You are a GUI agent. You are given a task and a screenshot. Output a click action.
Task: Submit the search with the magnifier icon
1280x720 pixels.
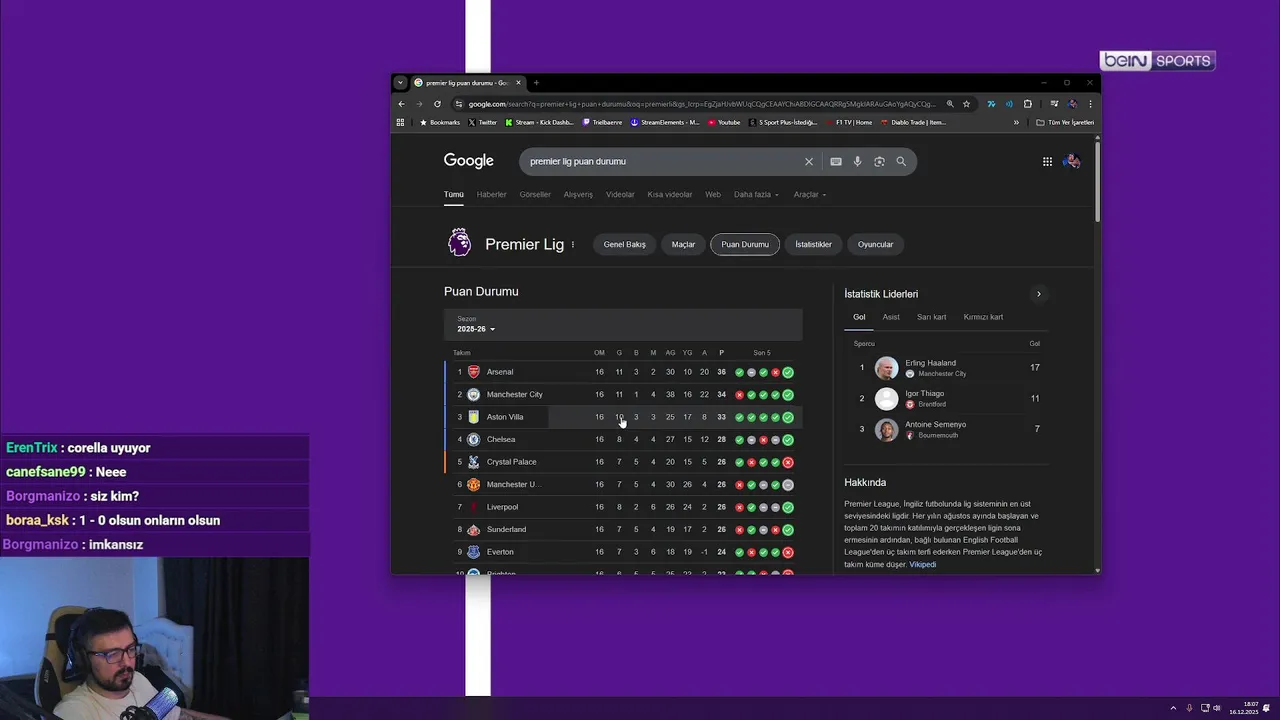[901, 161]
